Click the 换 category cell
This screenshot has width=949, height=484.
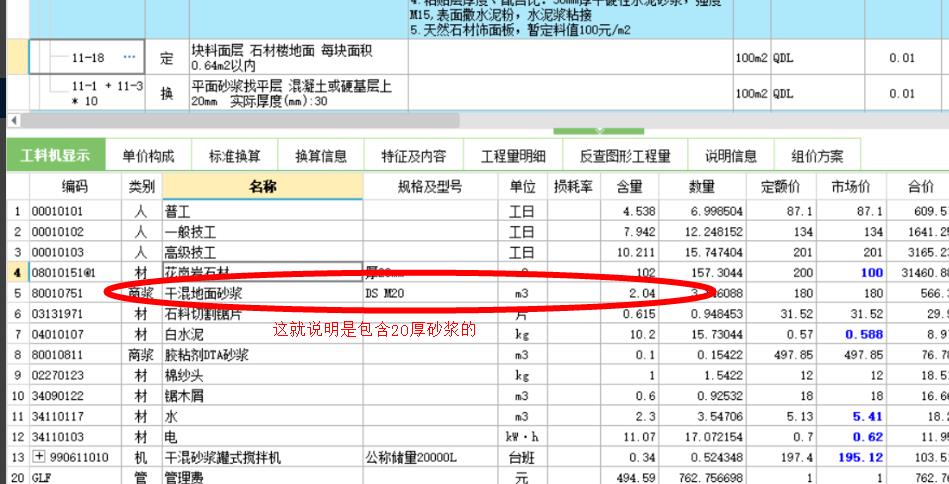(167, 93)
